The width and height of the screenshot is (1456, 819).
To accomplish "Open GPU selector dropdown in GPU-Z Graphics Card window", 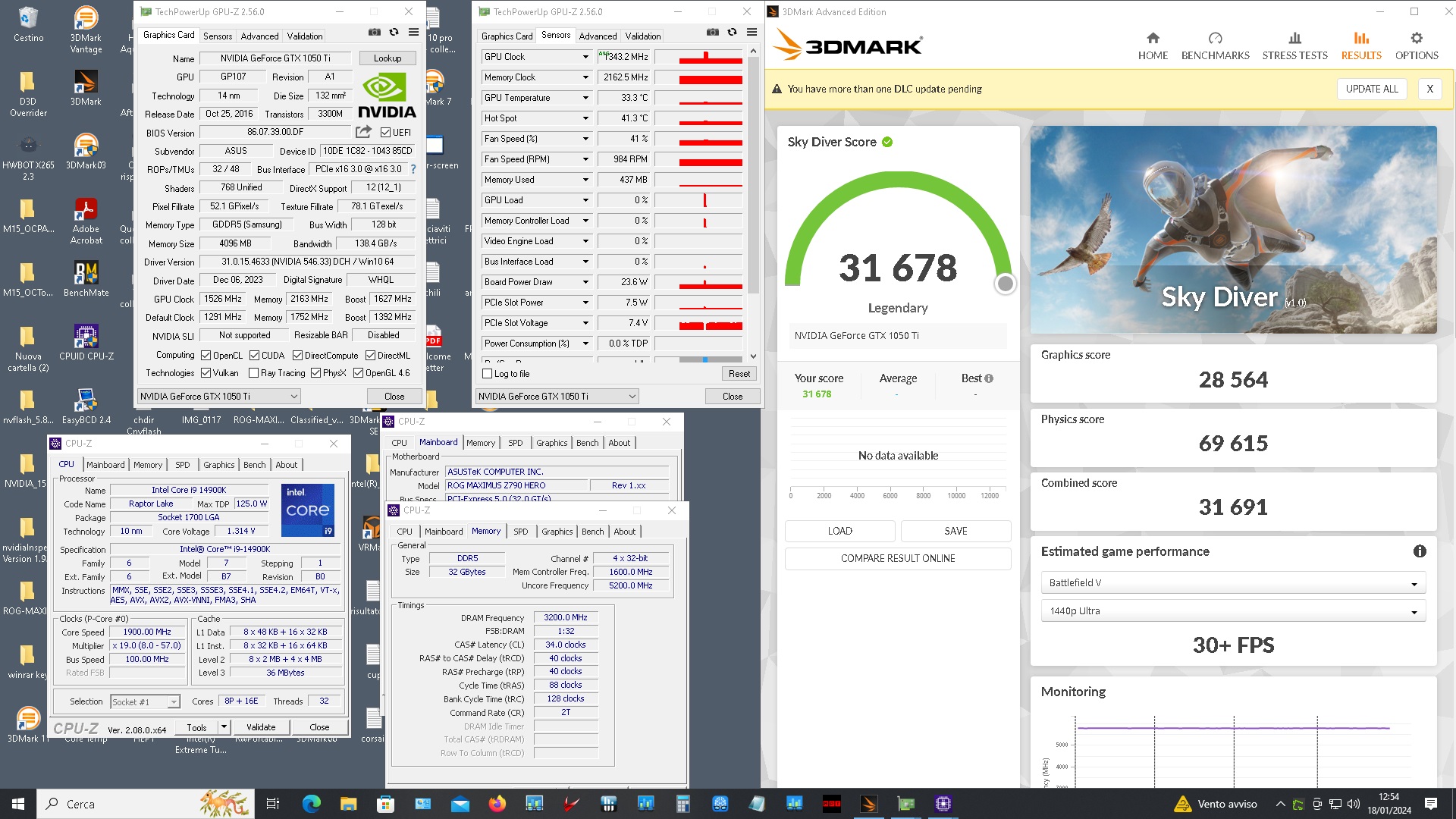I will [218, 397].
